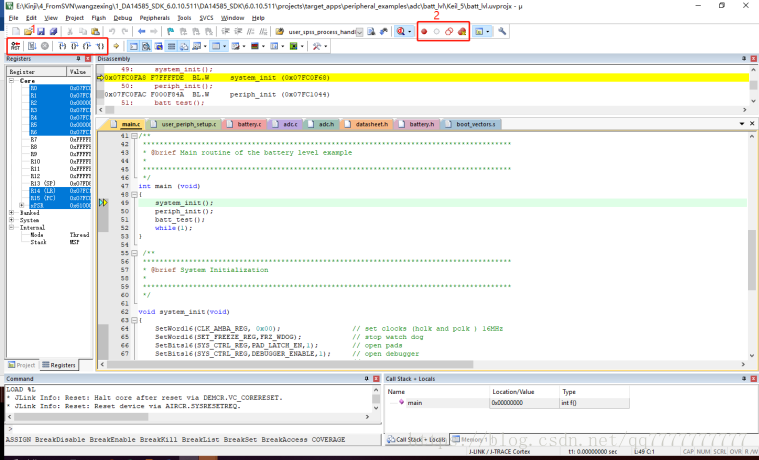Click the Disable All Breakpoints icon
Image resolution: width=759 pixels, height=460 pixels.
tap(449, 31)
